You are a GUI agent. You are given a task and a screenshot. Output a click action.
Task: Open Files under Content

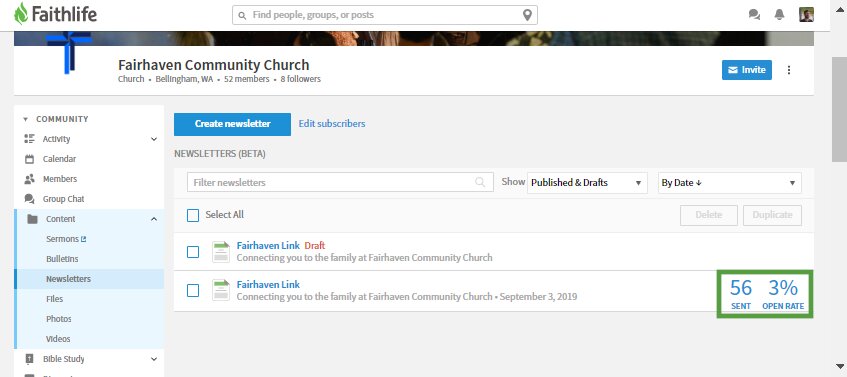[55, 299]
